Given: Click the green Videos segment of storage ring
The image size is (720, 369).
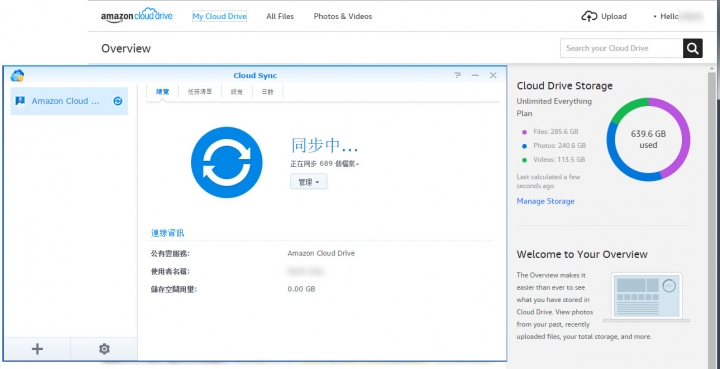Looking at the screenshot, I should (x=625, y=108).
